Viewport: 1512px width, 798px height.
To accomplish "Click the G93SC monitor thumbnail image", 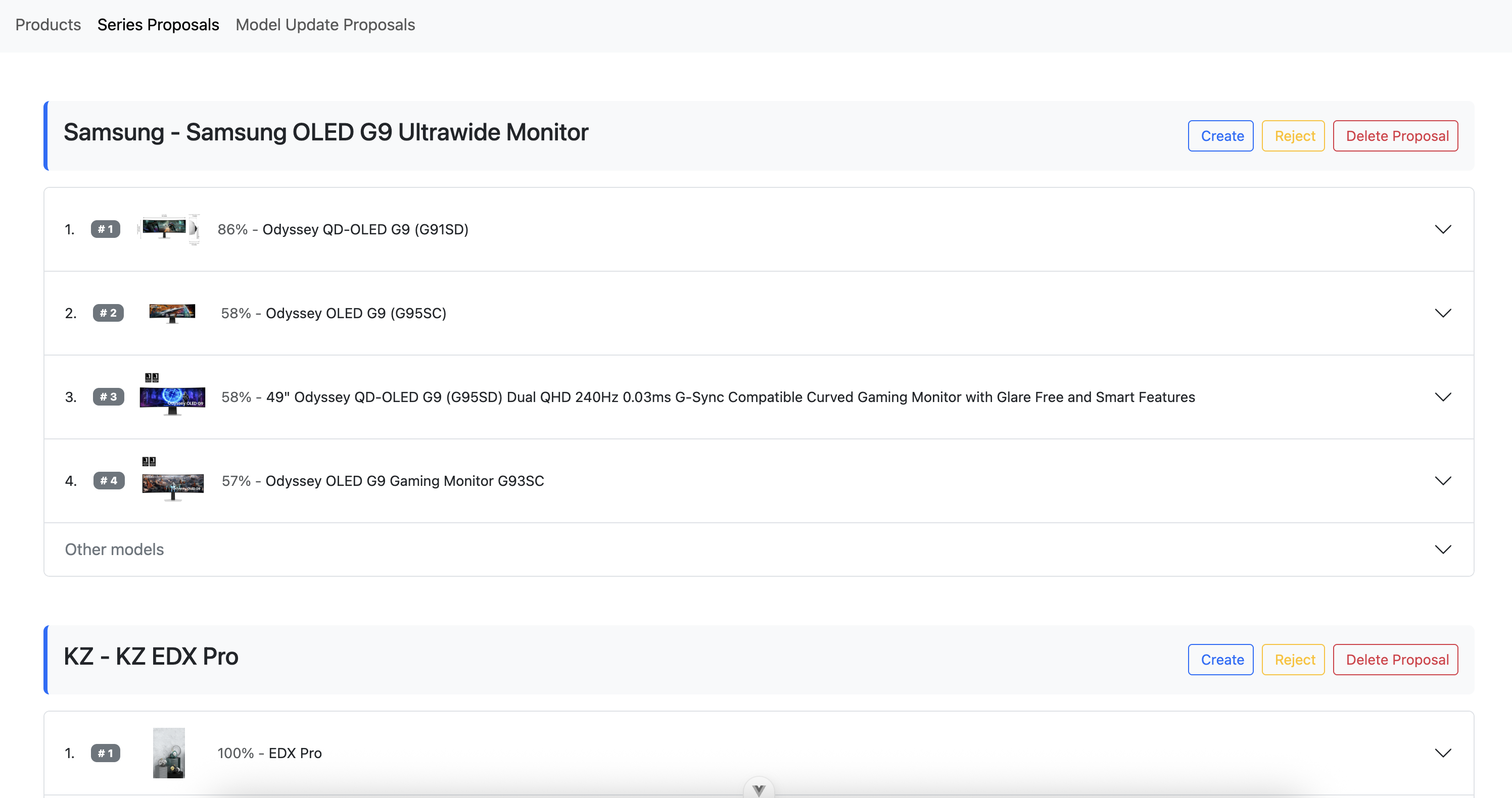I will tap(172, 482).
